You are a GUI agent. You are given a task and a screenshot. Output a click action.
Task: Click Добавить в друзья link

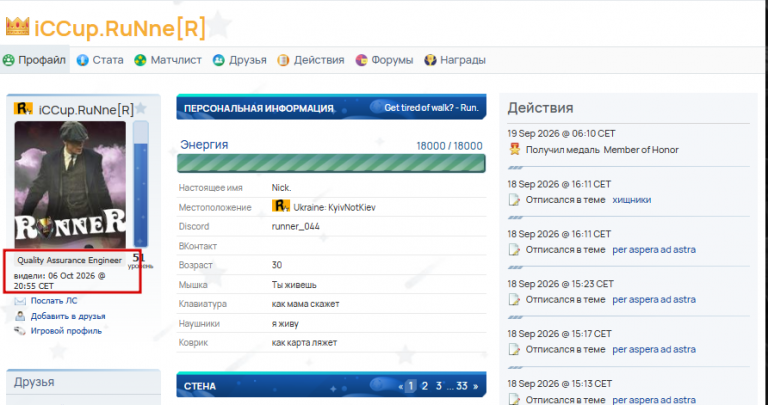tap(68, 316)
